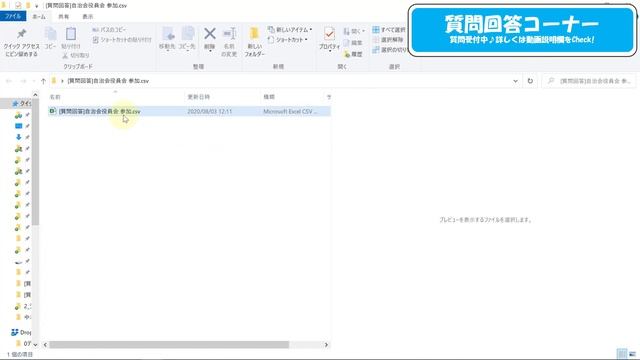
Task: Click the date cell 2020/08/03 12:11
Action: [209, 111]
